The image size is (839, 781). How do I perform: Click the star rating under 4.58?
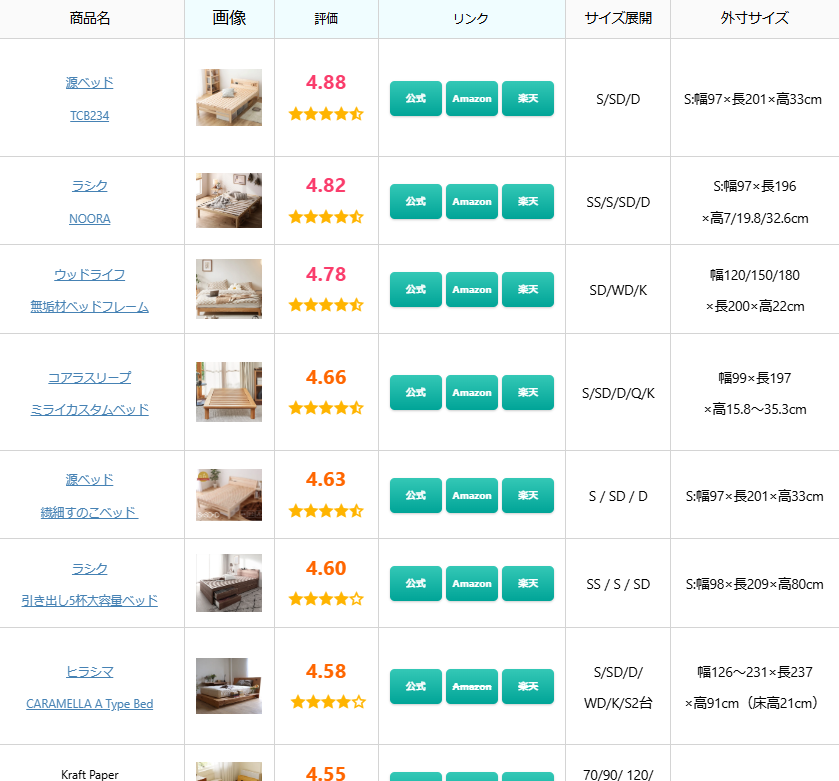click(328, 702)
